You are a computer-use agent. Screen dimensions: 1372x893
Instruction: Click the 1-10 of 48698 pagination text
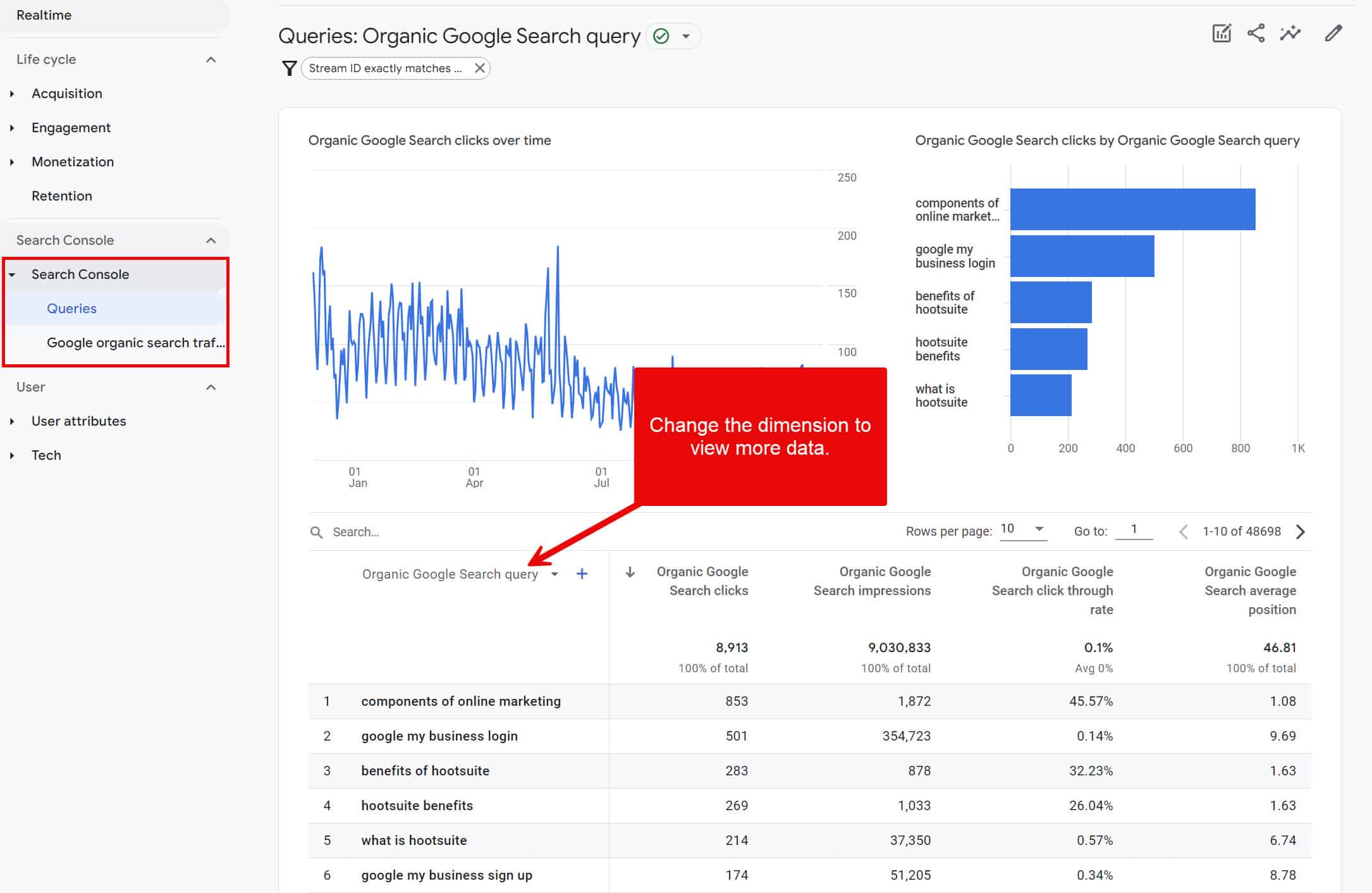point(1242,531)
